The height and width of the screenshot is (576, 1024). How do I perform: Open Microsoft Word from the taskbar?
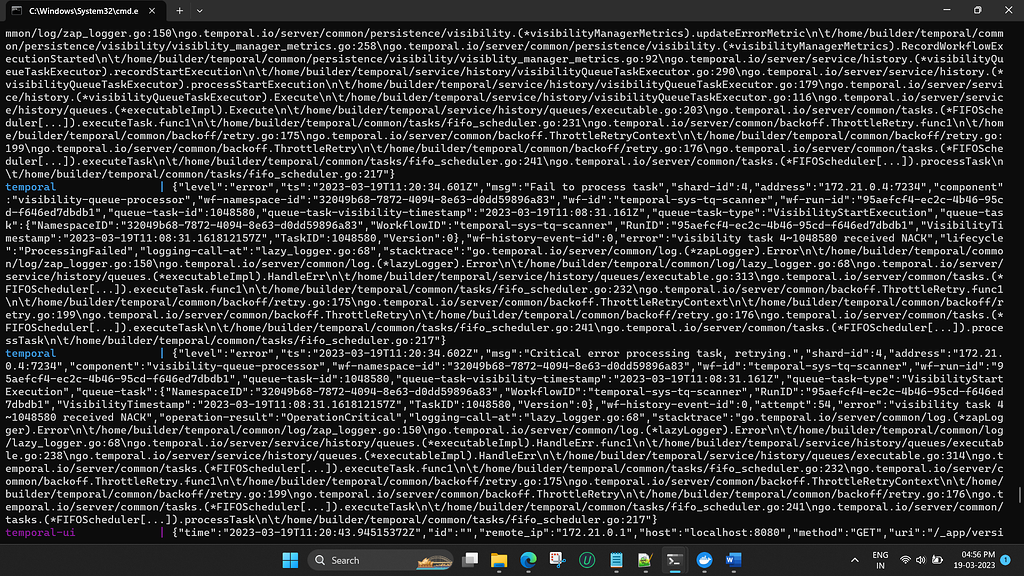731,560
